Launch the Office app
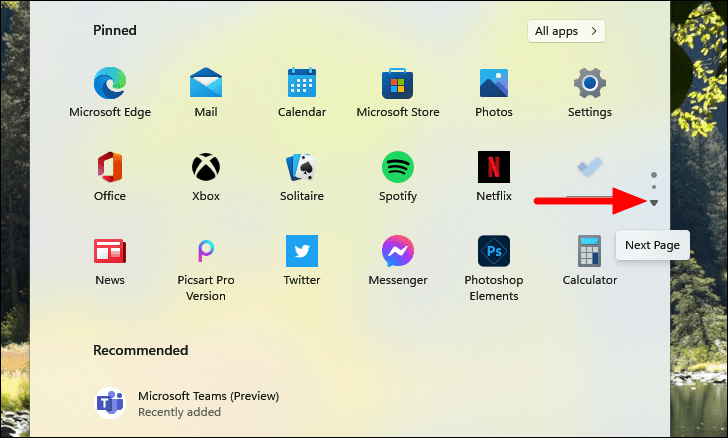The width and height of the screenshot is (728, 438). (x=110, y=177)
